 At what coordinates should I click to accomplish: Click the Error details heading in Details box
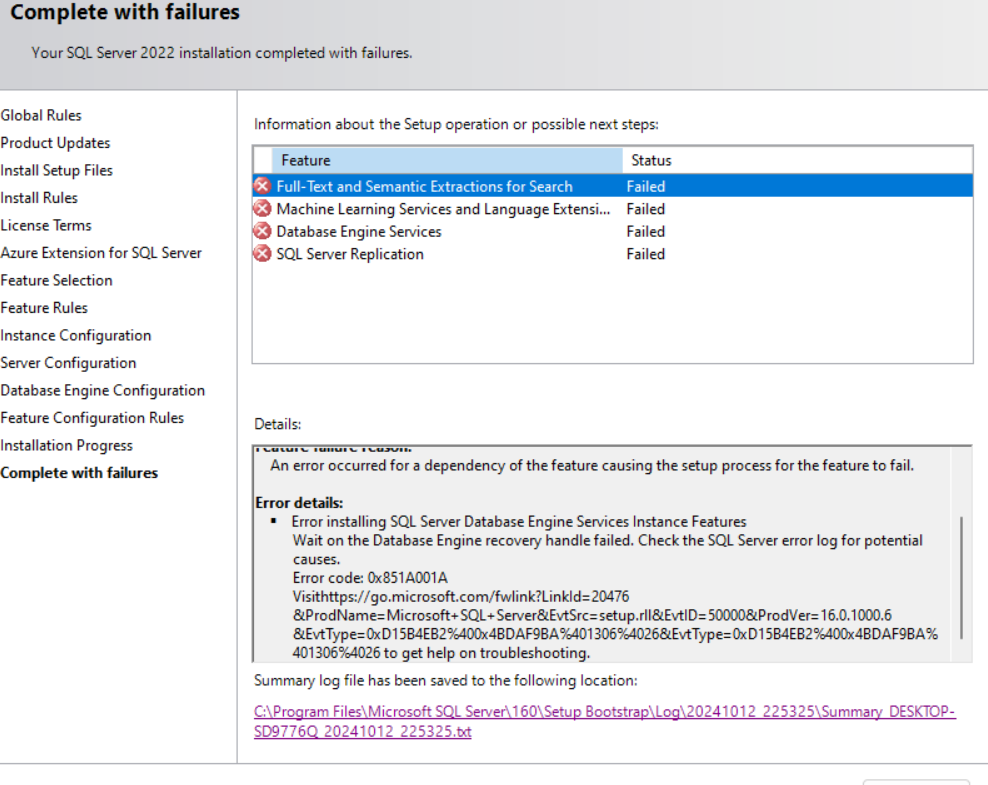[299, 503]
